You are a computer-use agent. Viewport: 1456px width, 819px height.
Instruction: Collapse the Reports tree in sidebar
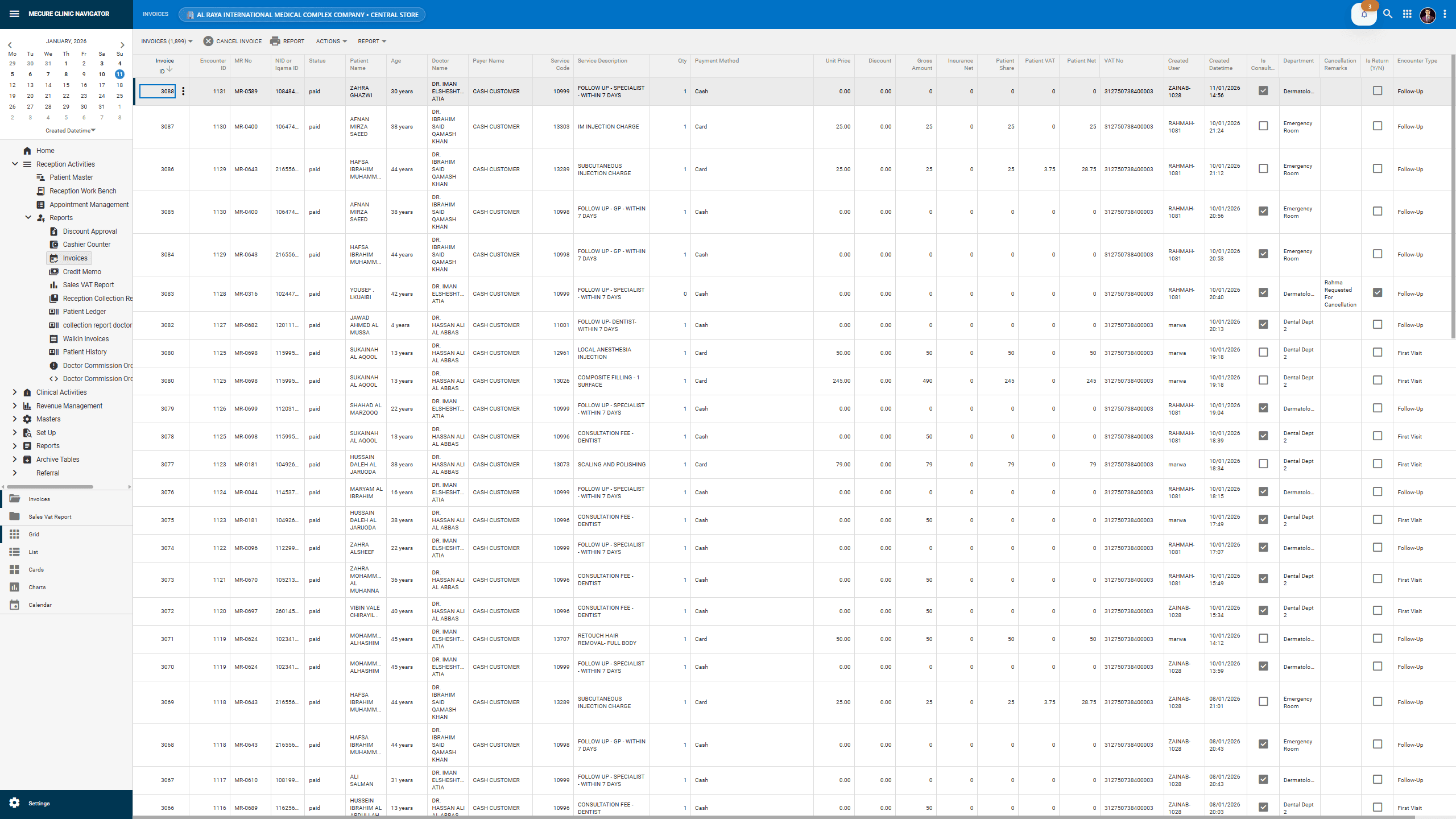(x=28, y=217)
